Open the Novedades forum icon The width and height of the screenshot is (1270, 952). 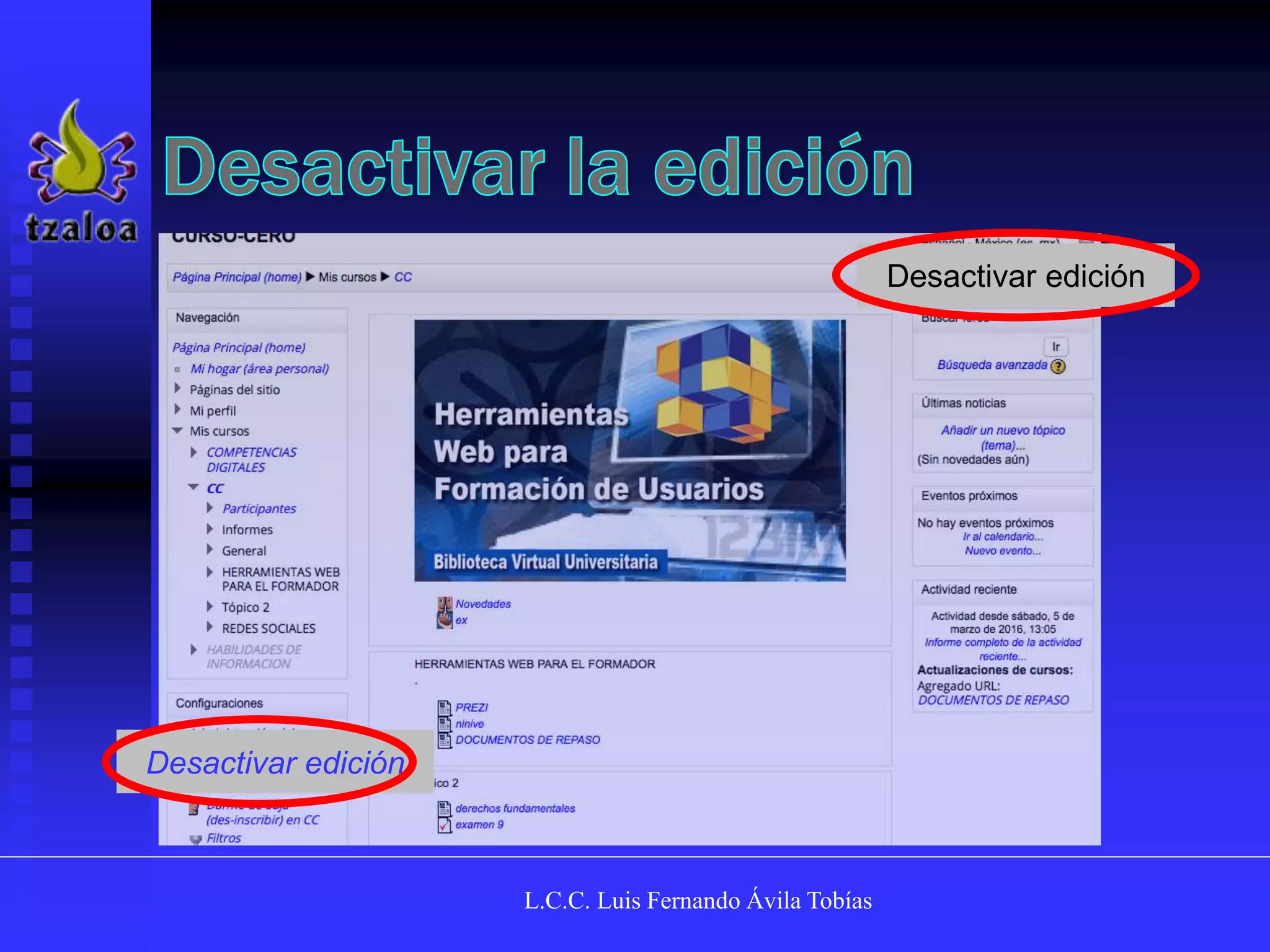(445, 604)
